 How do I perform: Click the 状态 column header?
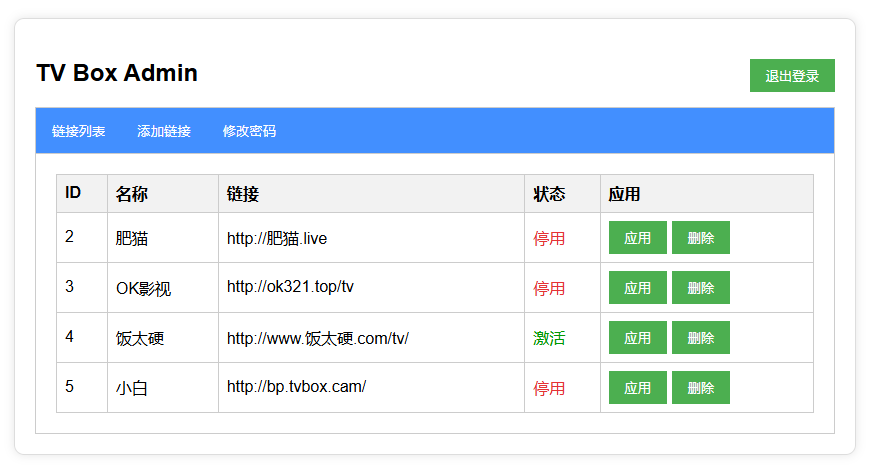coord(549,194)
